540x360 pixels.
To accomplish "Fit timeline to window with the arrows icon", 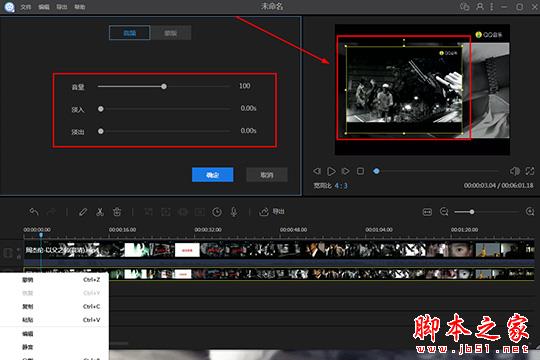I will coord(427,212).
